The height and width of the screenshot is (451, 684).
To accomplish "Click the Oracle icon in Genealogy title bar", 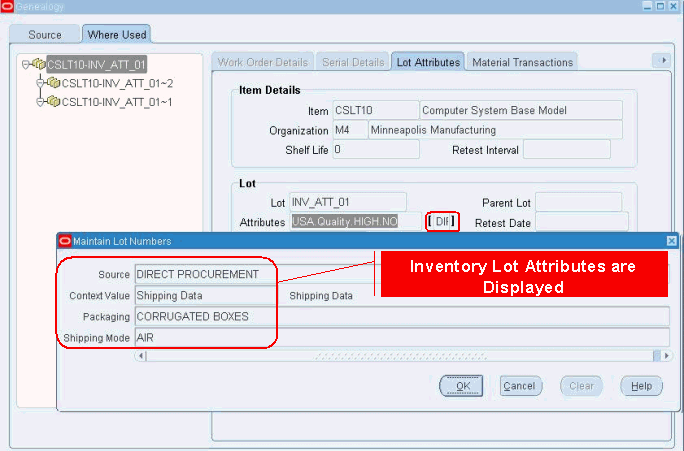I will (7, 6).
